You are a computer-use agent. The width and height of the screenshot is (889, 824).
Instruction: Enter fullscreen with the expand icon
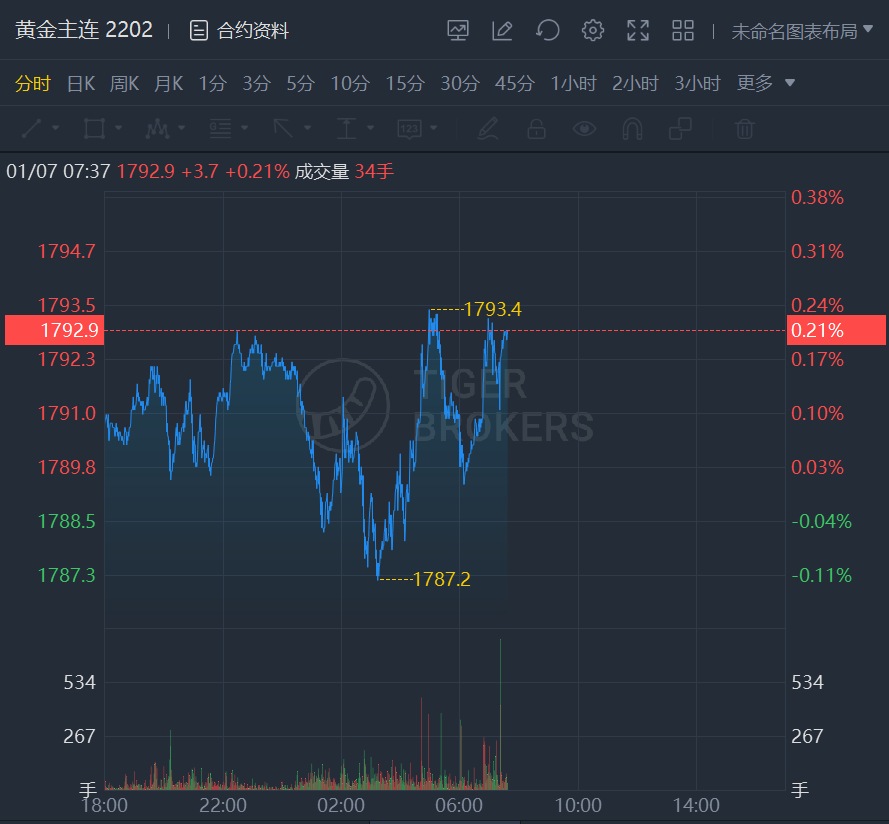(x=638, y=31)
